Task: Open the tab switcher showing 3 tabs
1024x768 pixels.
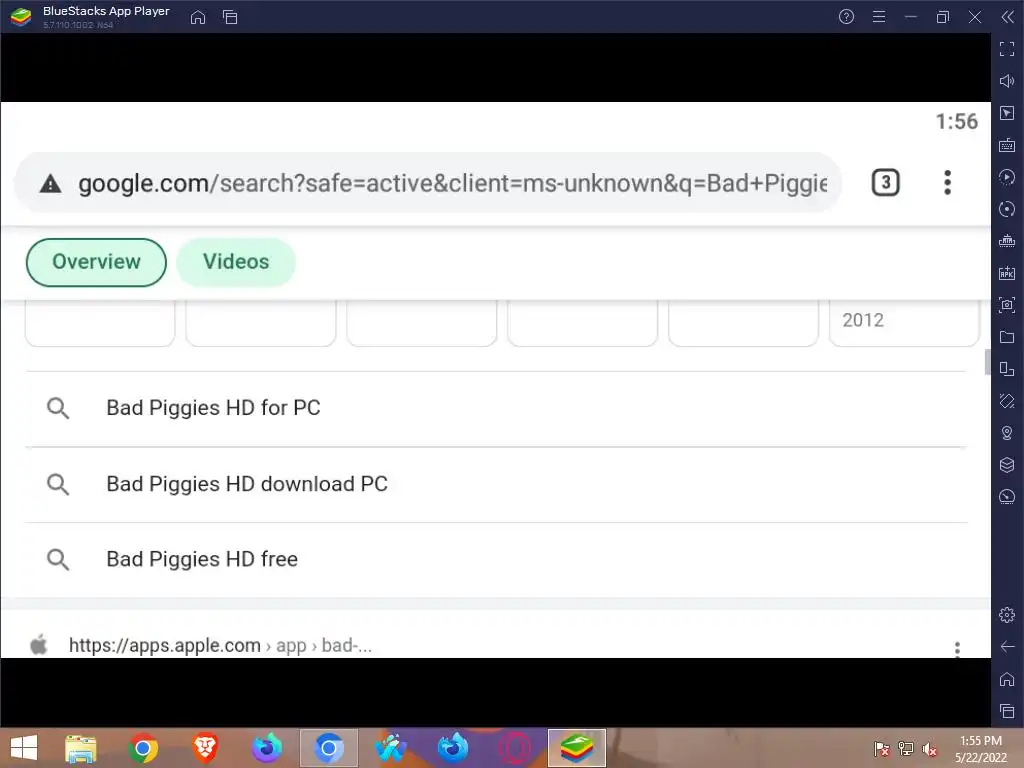Action: tap(886, 183)
